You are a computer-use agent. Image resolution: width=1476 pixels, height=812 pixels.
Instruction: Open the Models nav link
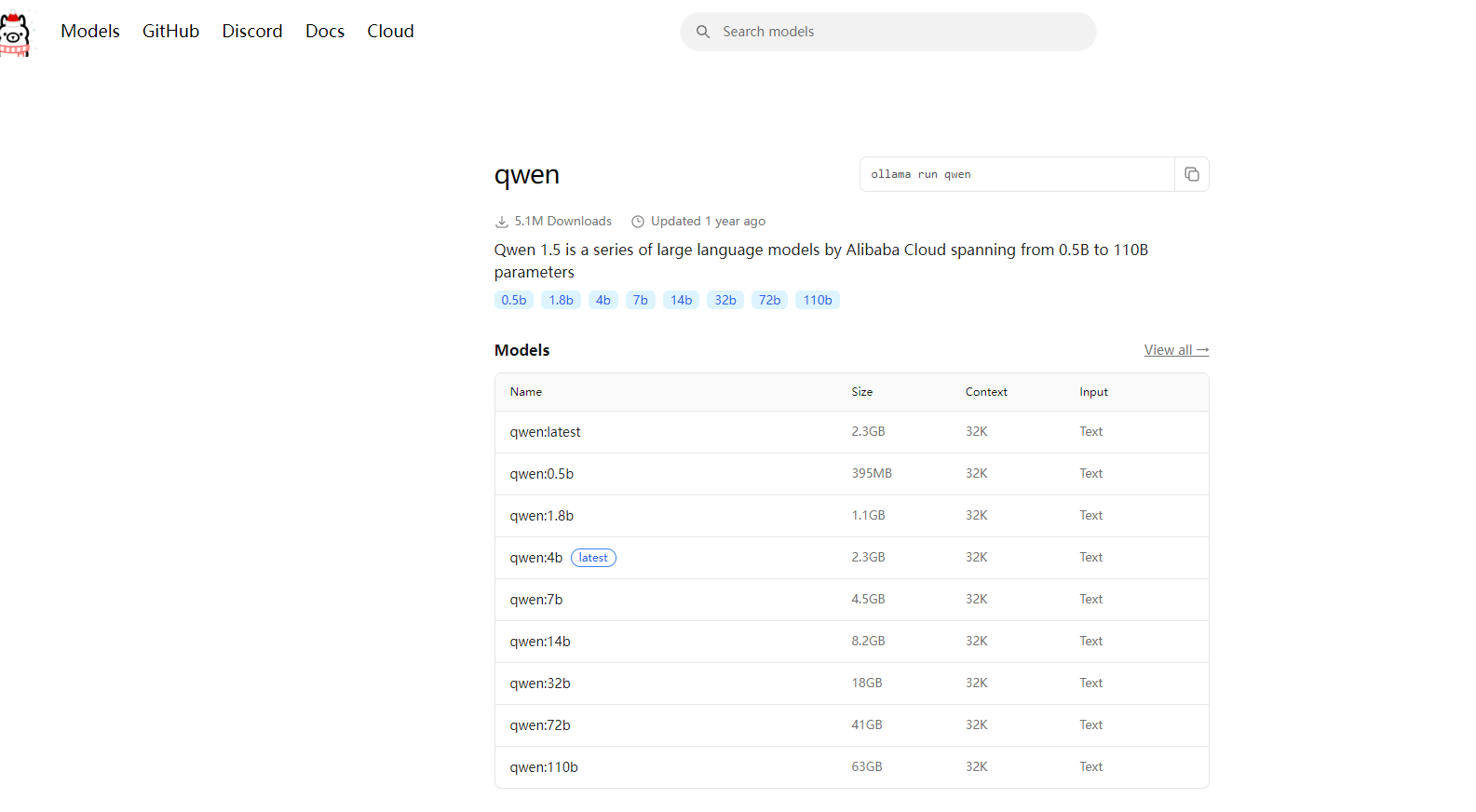click(90, 31)
